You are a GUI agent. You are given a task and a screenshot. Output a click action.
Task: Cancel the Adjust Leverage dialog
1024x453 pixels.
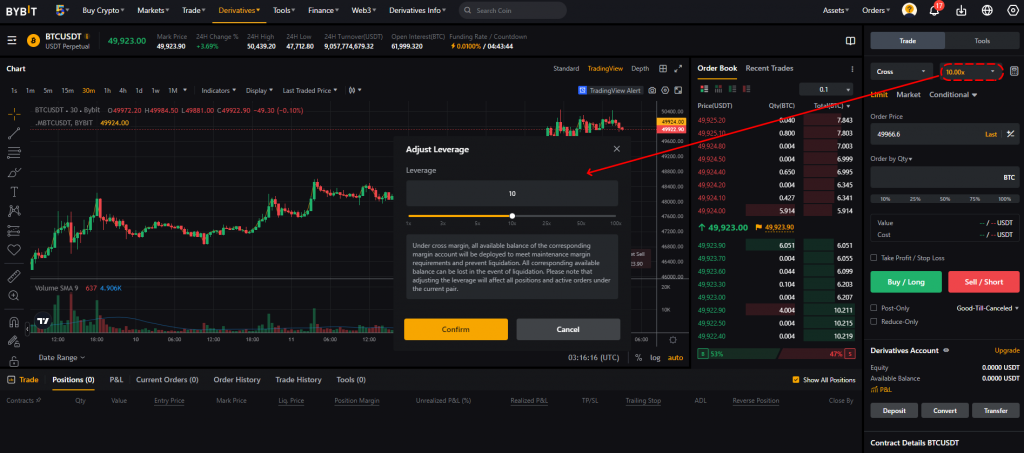point(568,329)
